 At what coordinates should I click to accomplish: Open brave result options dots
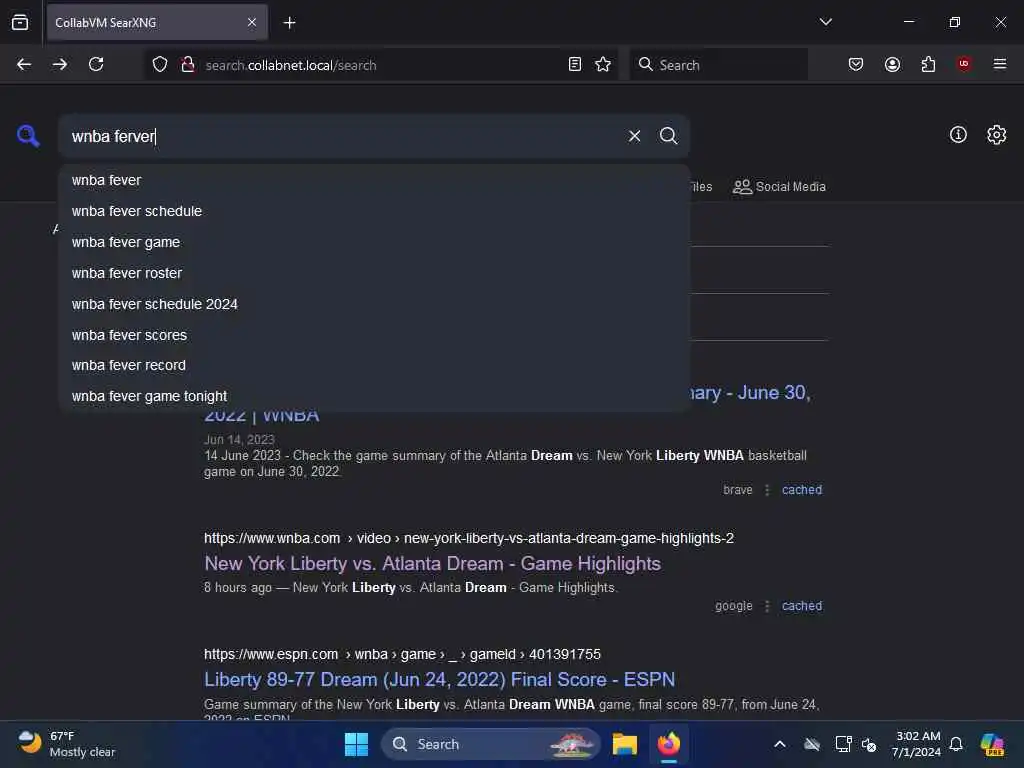tap(767, 490)
